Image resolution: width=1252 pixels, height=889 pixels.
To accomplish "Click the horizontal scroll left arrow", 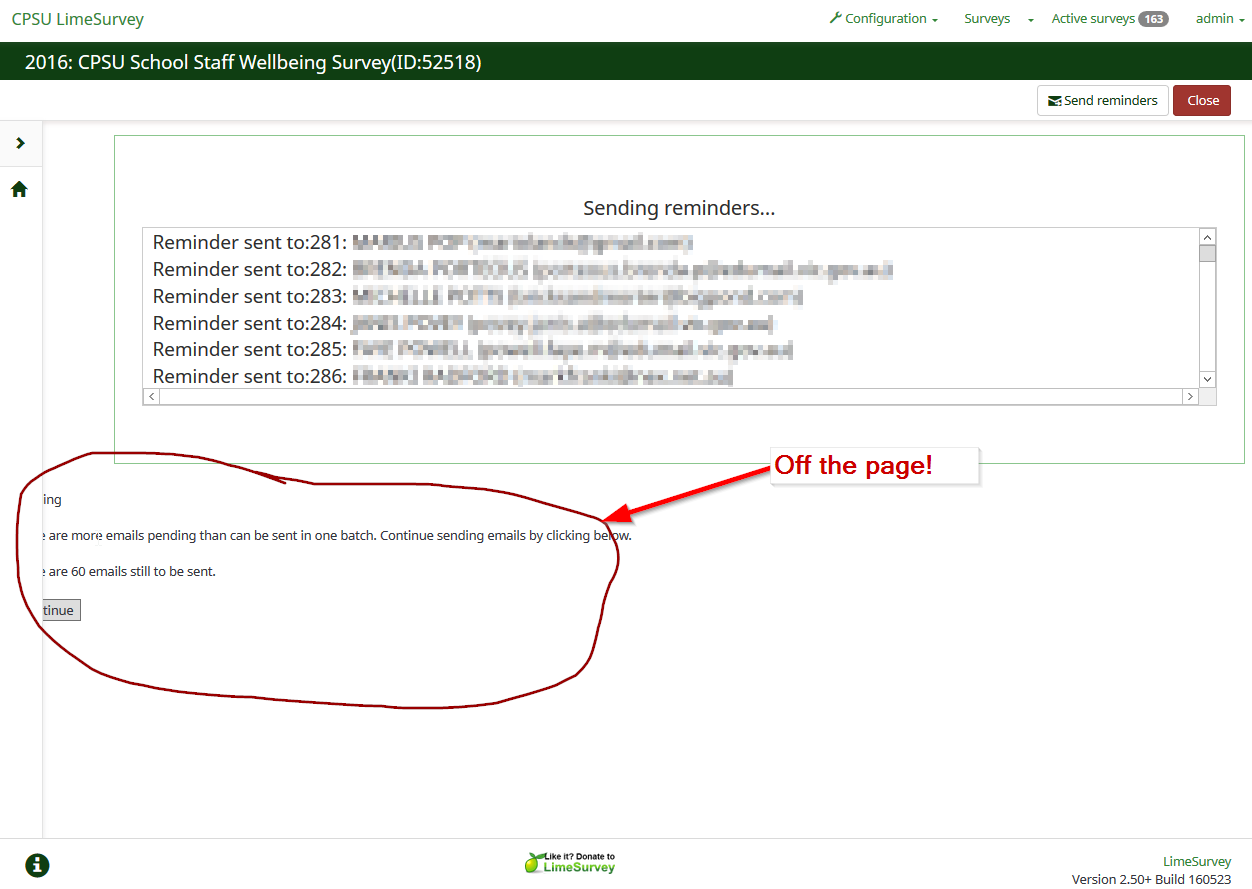I will 151,397.
